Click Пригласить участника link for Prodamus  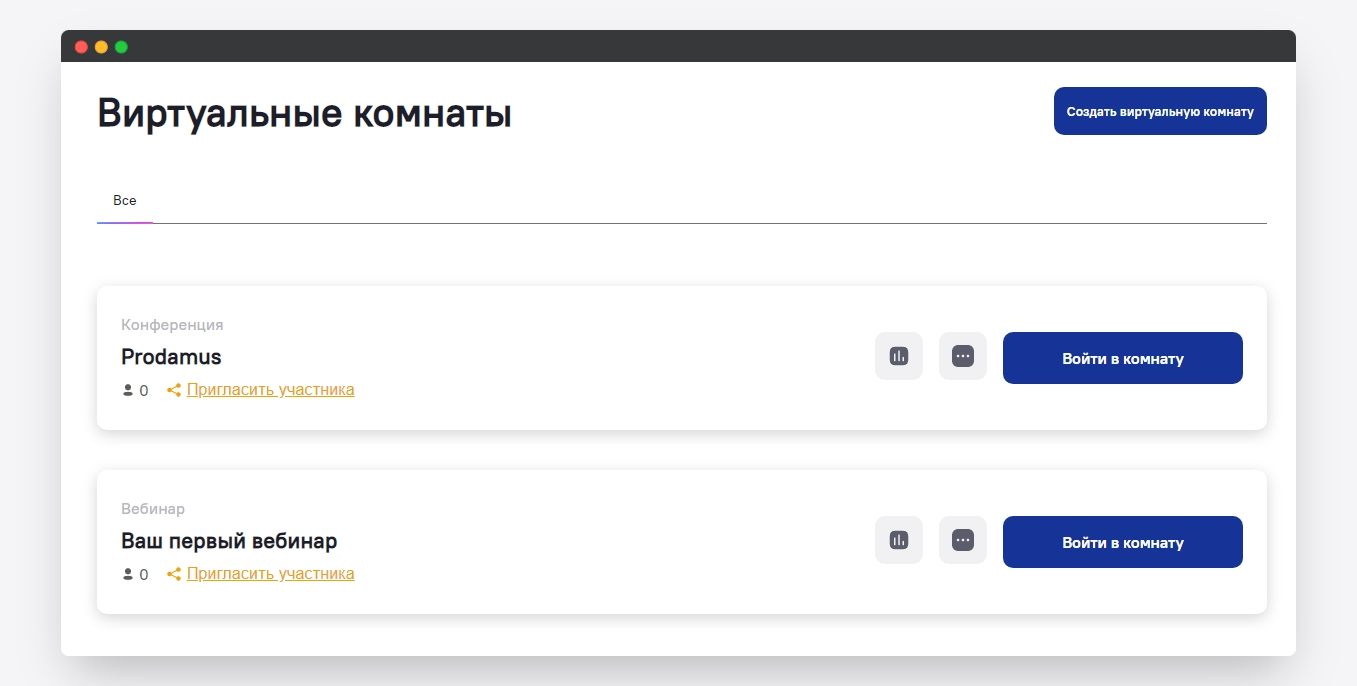[270, 390]
